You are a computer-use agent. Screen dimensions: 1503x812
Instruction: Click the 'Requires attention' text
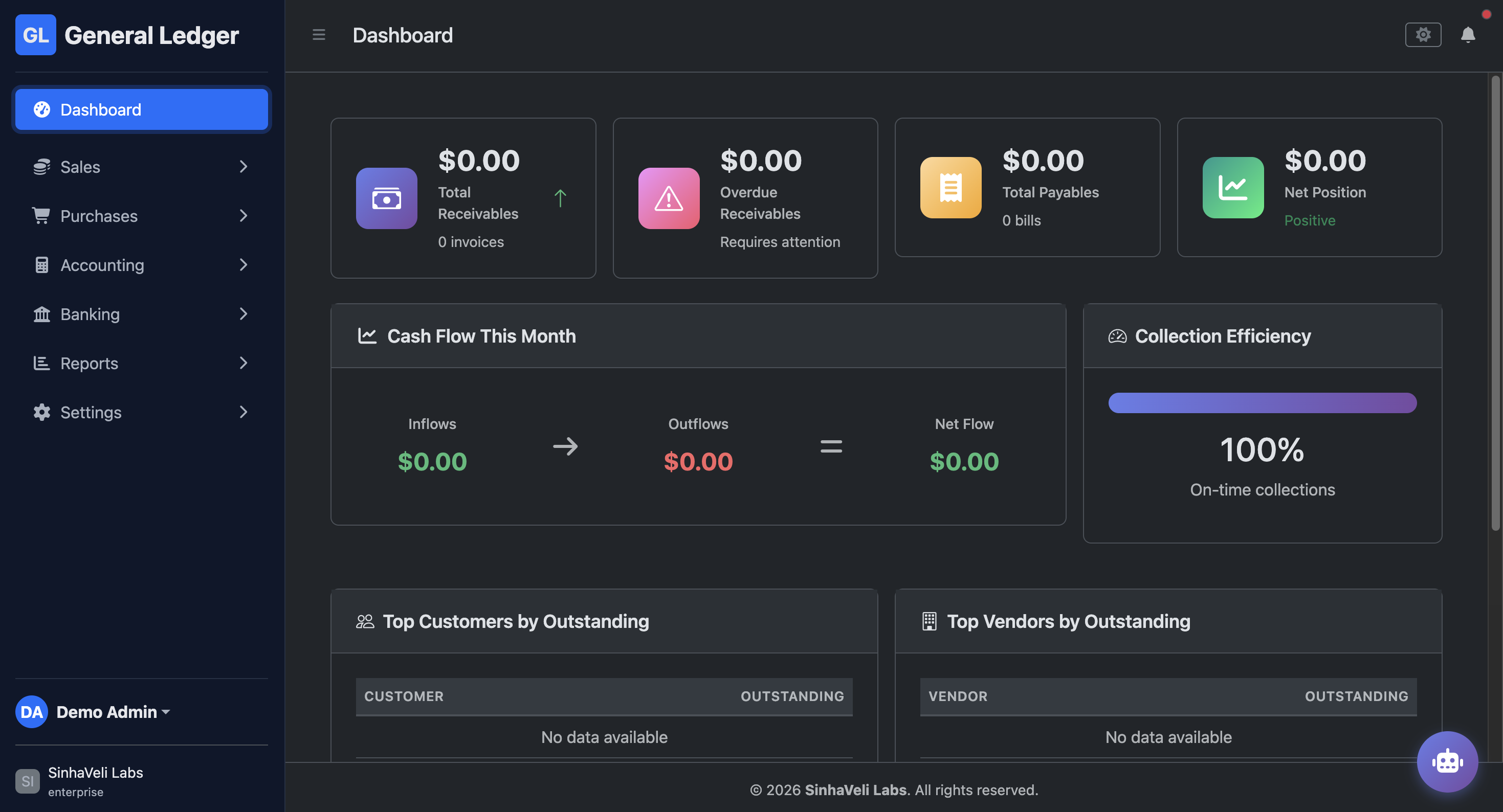click(x=780, y=241)
